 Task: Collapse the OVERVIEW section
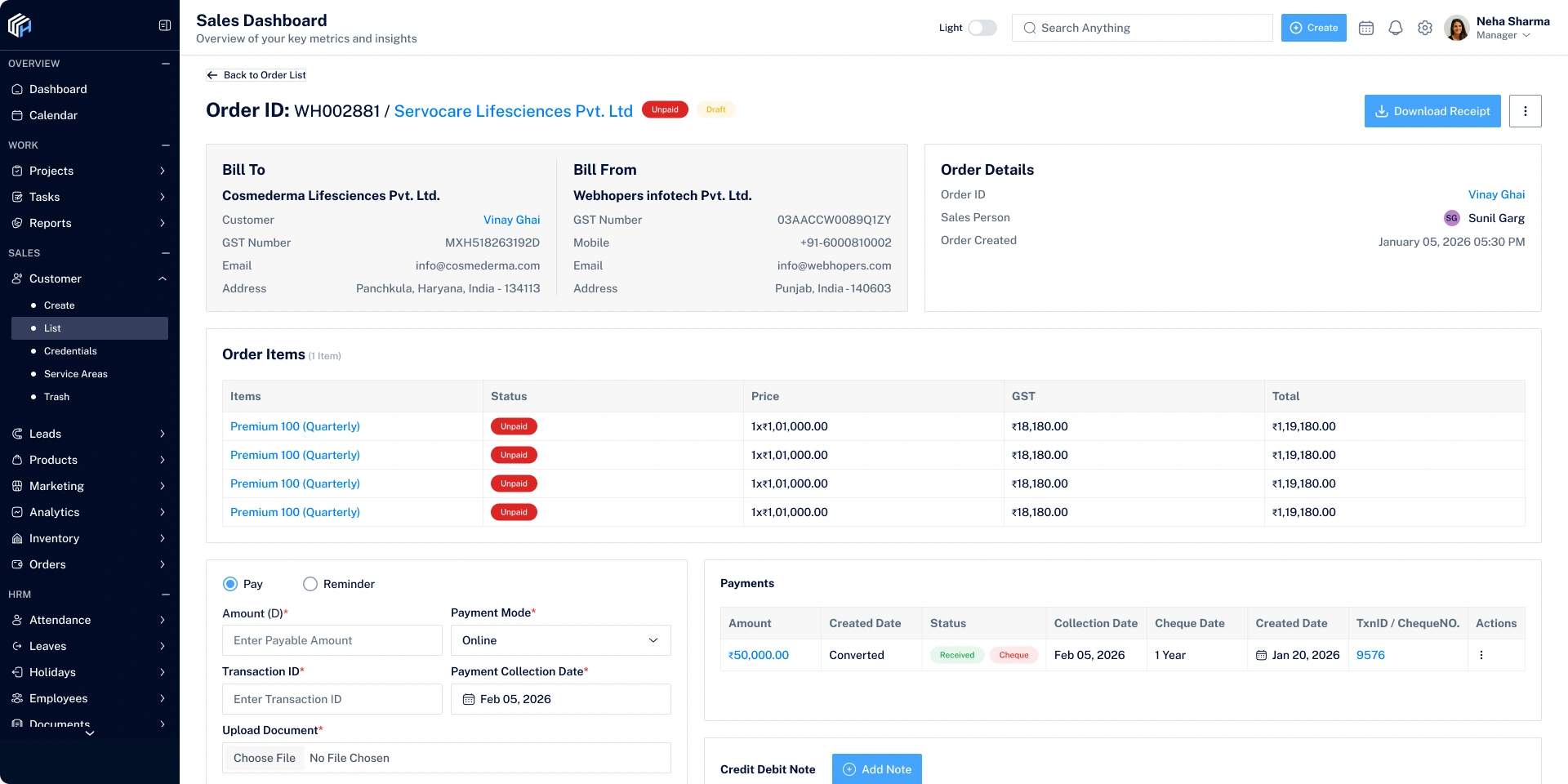pyautogui.click(x=166, y=64)
